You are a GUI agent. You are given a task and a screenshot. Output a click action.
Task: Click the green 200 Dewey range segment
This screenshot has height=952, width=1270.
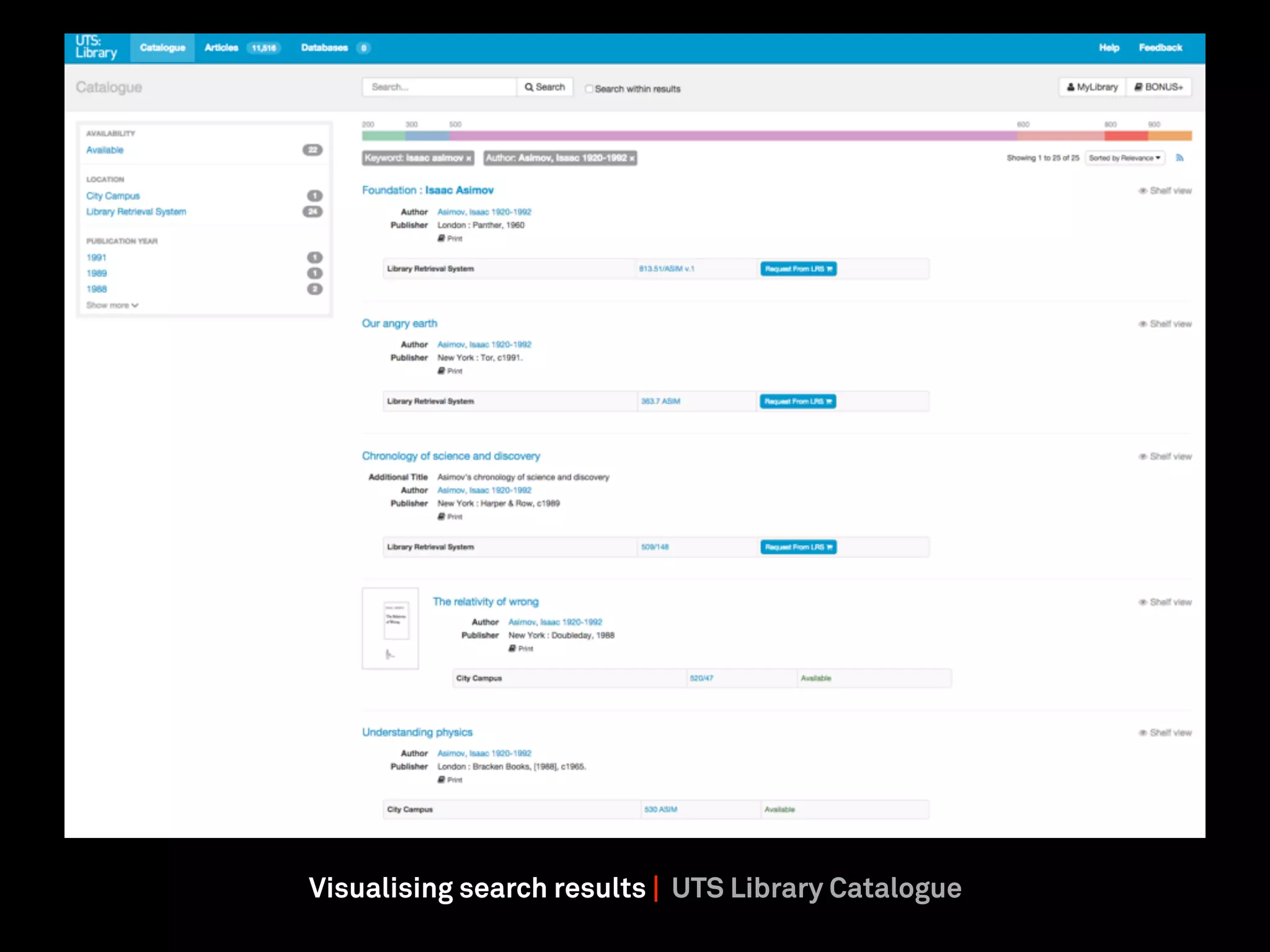[x=384, y=136]
